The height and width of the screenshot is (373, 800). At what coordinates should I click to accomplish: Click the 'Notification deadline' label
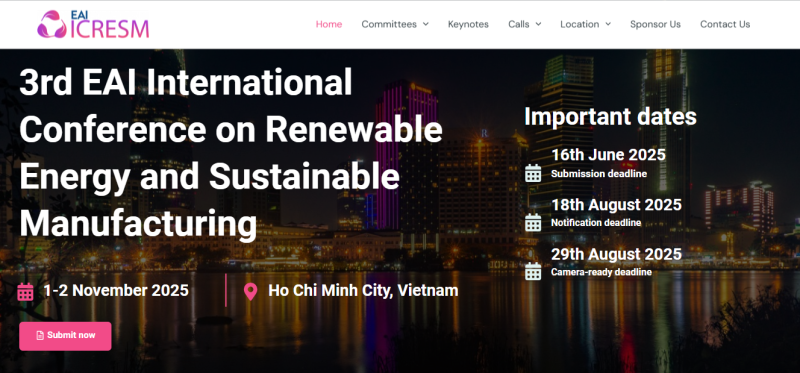pyautogui.click(x=596, y=223)
